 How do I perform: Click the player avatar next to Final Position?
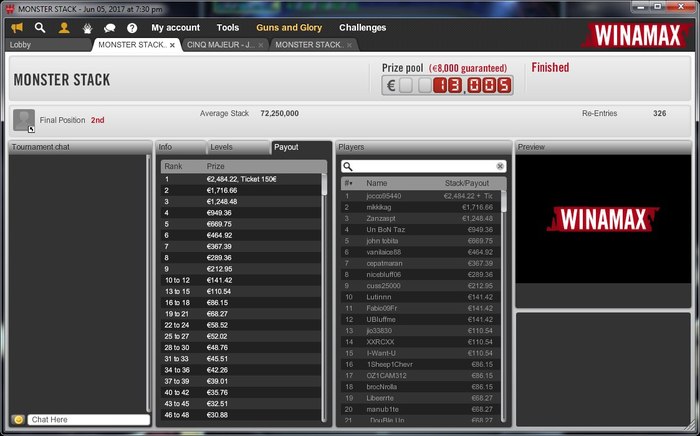[24, 120]
